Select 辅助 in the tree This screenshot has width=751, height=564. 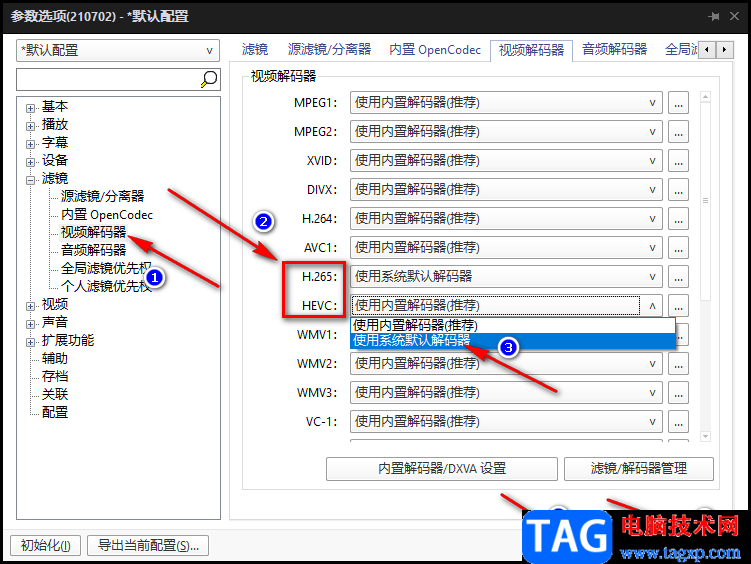click(x=55, y=358)
